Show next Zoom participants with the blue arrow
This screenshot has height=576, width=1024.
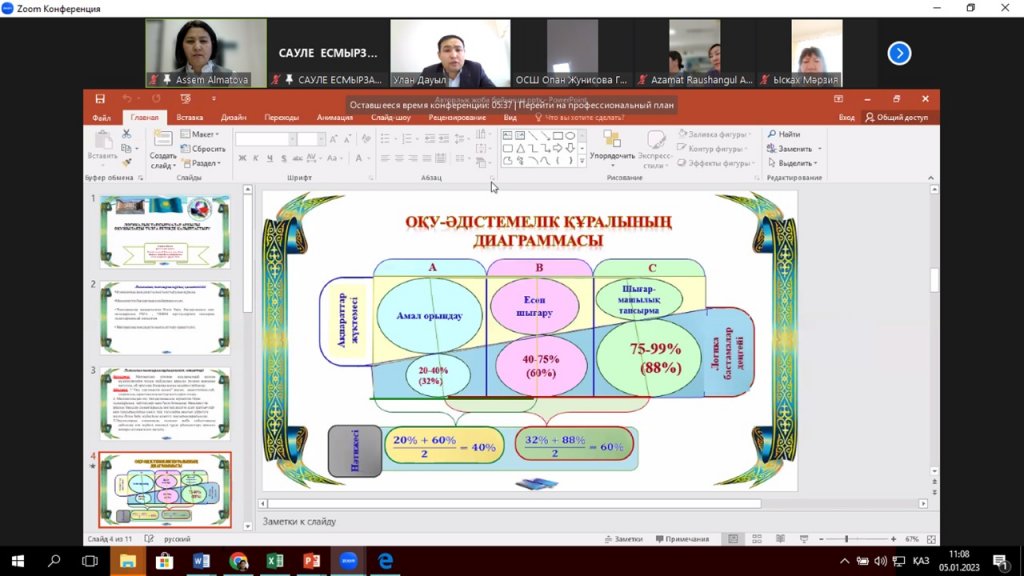(899, 53)
